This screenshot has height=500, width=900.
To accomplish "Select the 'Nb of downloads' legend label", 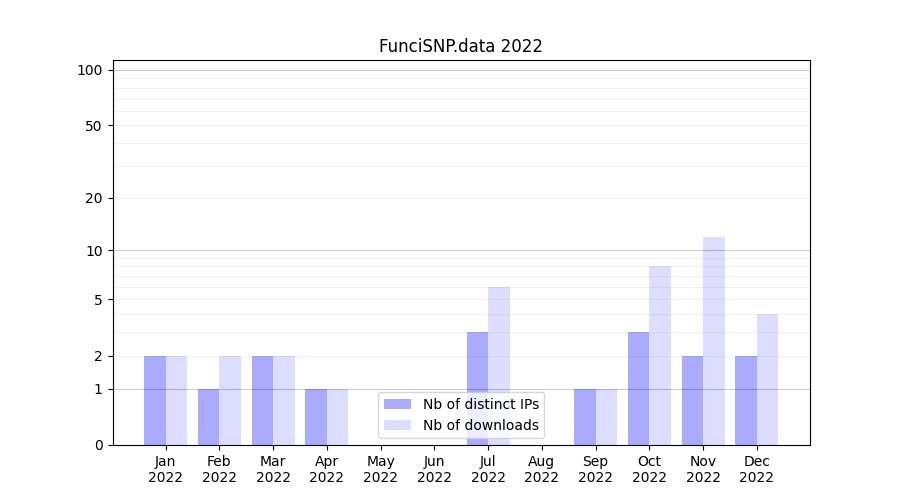I will point(481,425).
